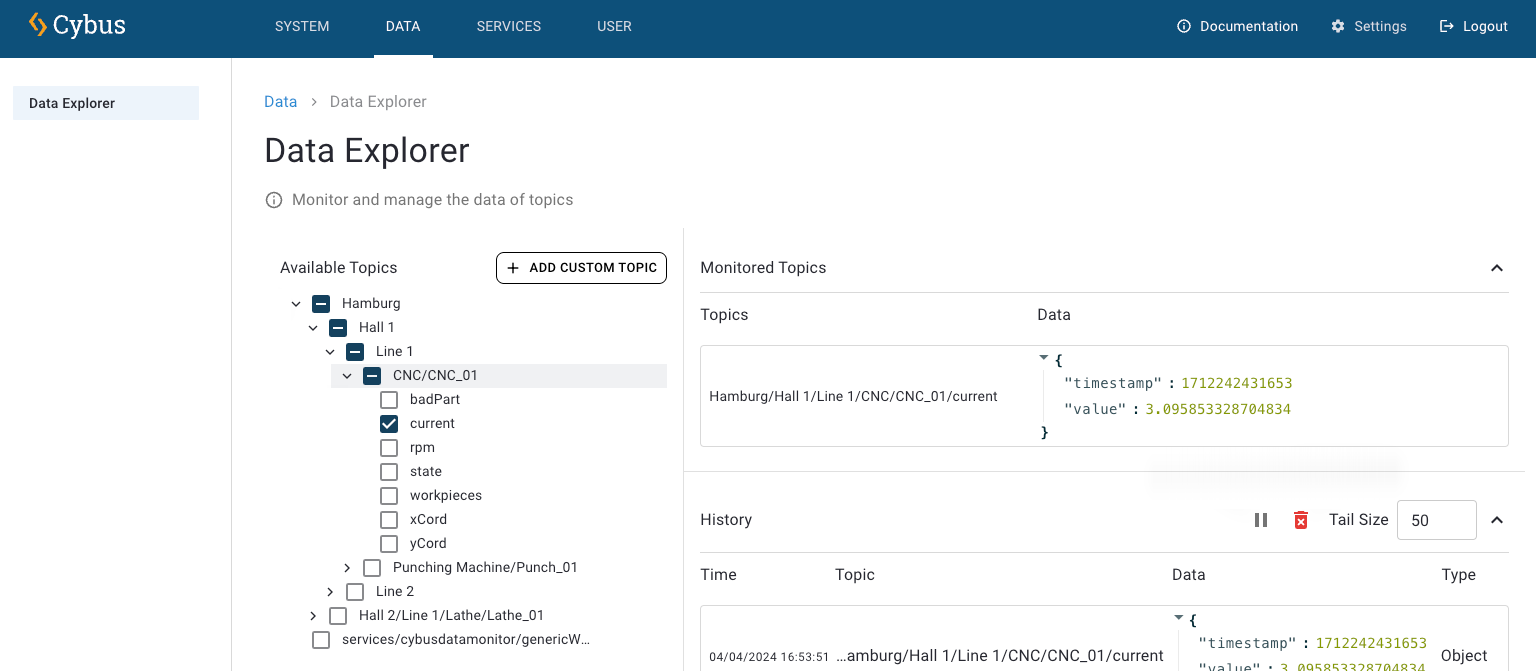
Task: Open Settings using the gear icon
Action: 1338,26
